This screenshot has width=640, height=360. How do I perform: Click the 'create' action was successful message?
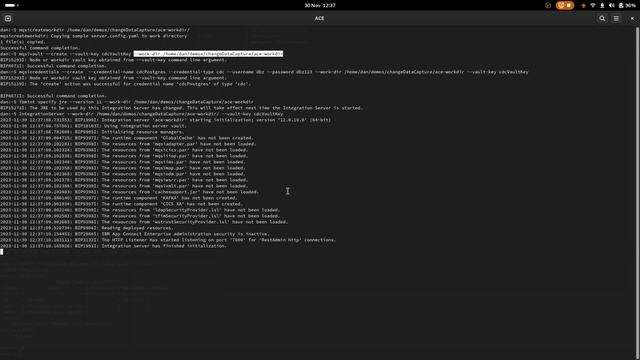(126, 84)
